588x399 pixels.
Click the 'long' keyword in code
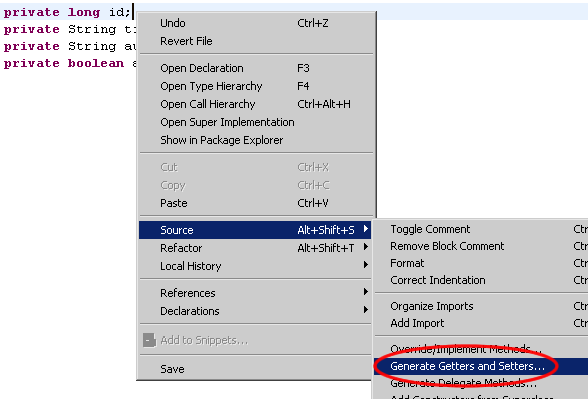[x=84, y=13]
